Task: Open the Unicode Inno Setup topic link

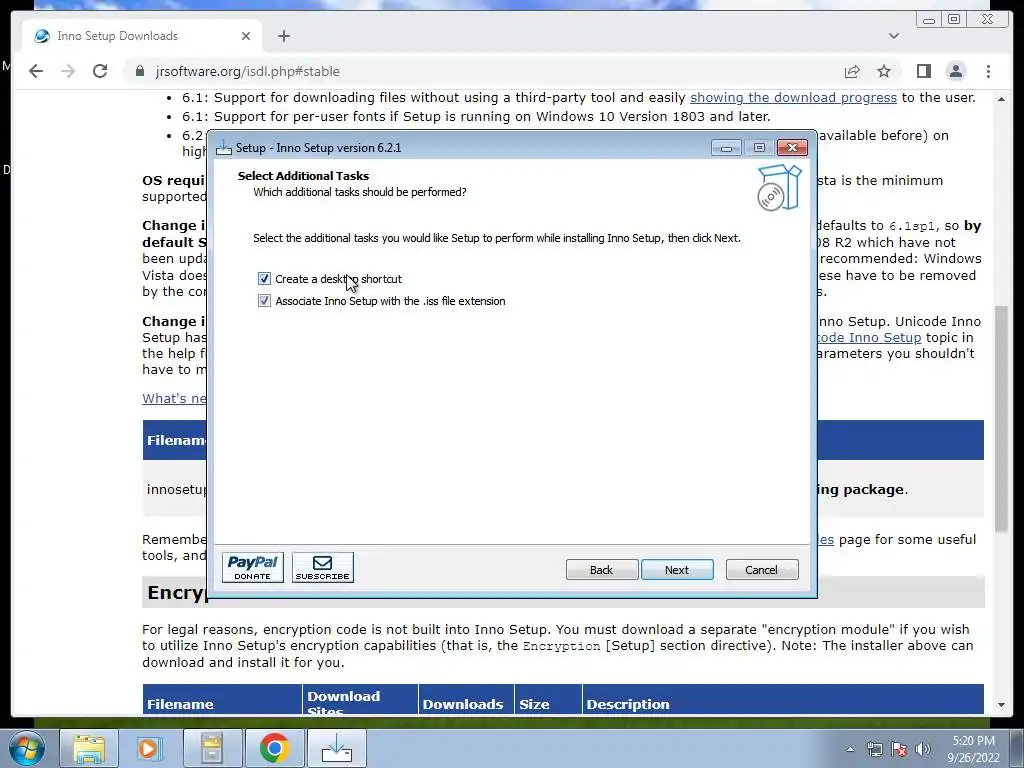Action: (x=869, y=338)
